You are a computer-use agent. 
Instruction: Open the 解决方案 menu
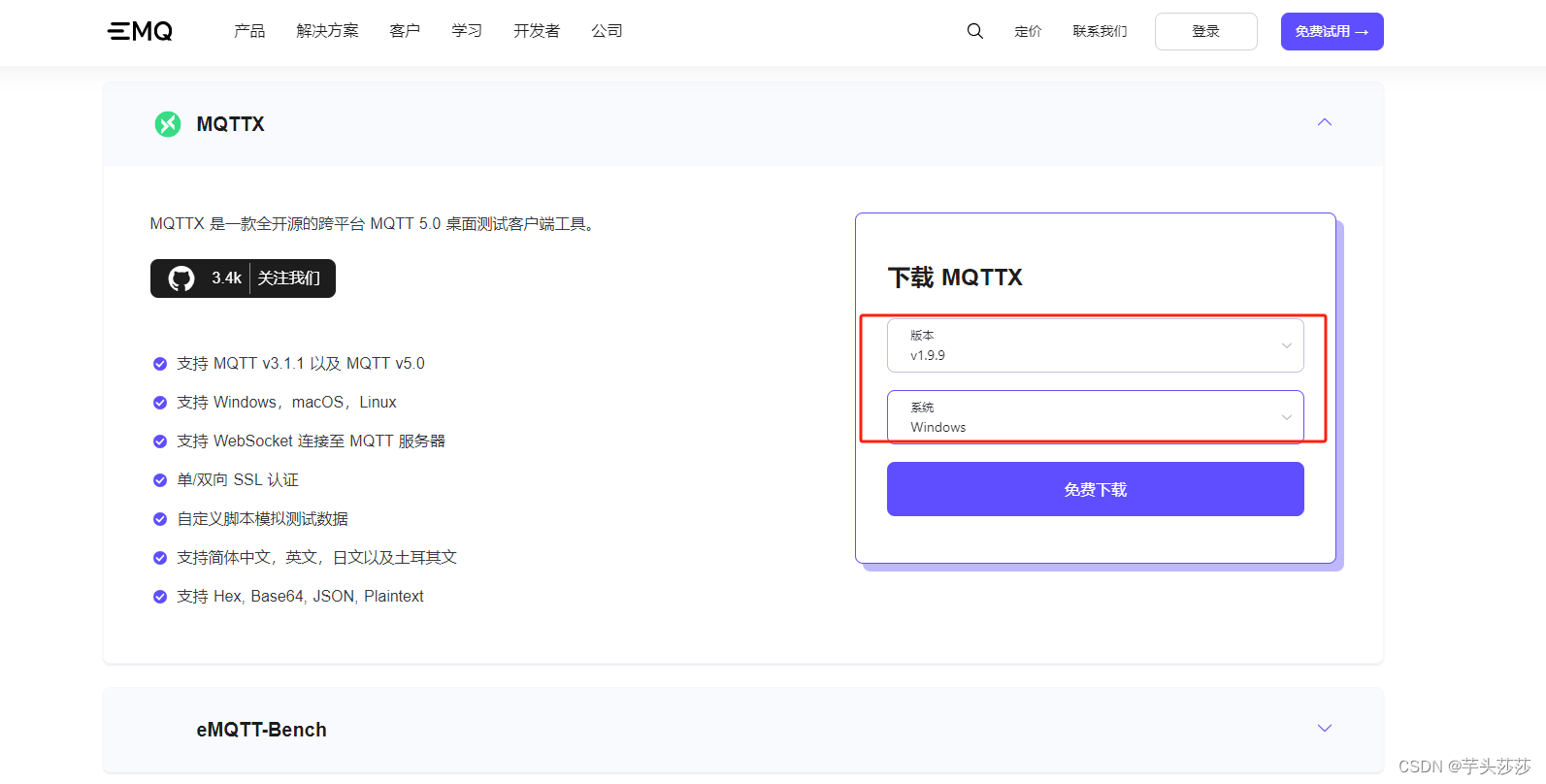pyautogui.click(x=328, y=31)
